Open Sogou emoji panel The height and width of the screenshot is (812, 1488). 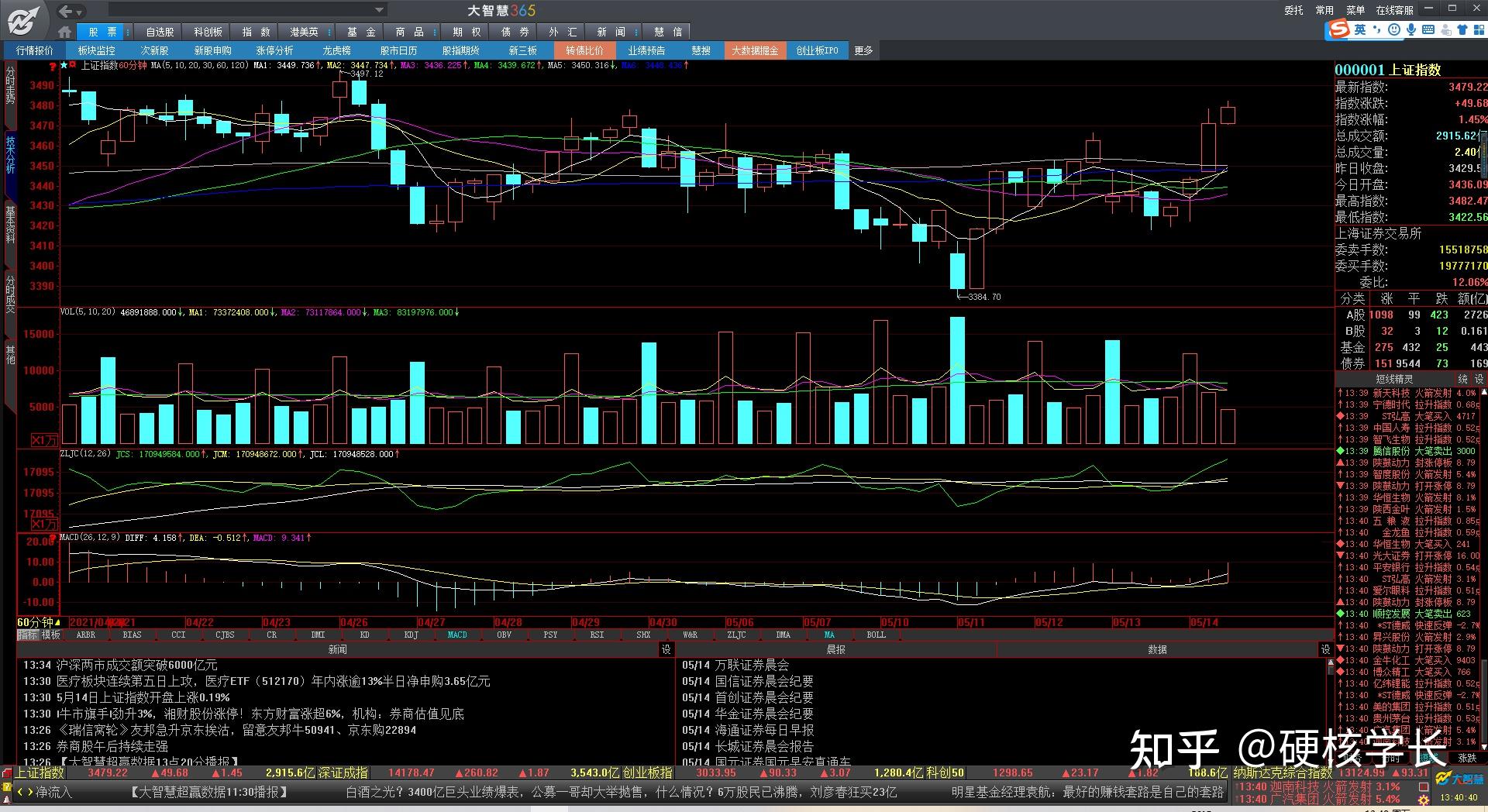[x=1394, y=29]
